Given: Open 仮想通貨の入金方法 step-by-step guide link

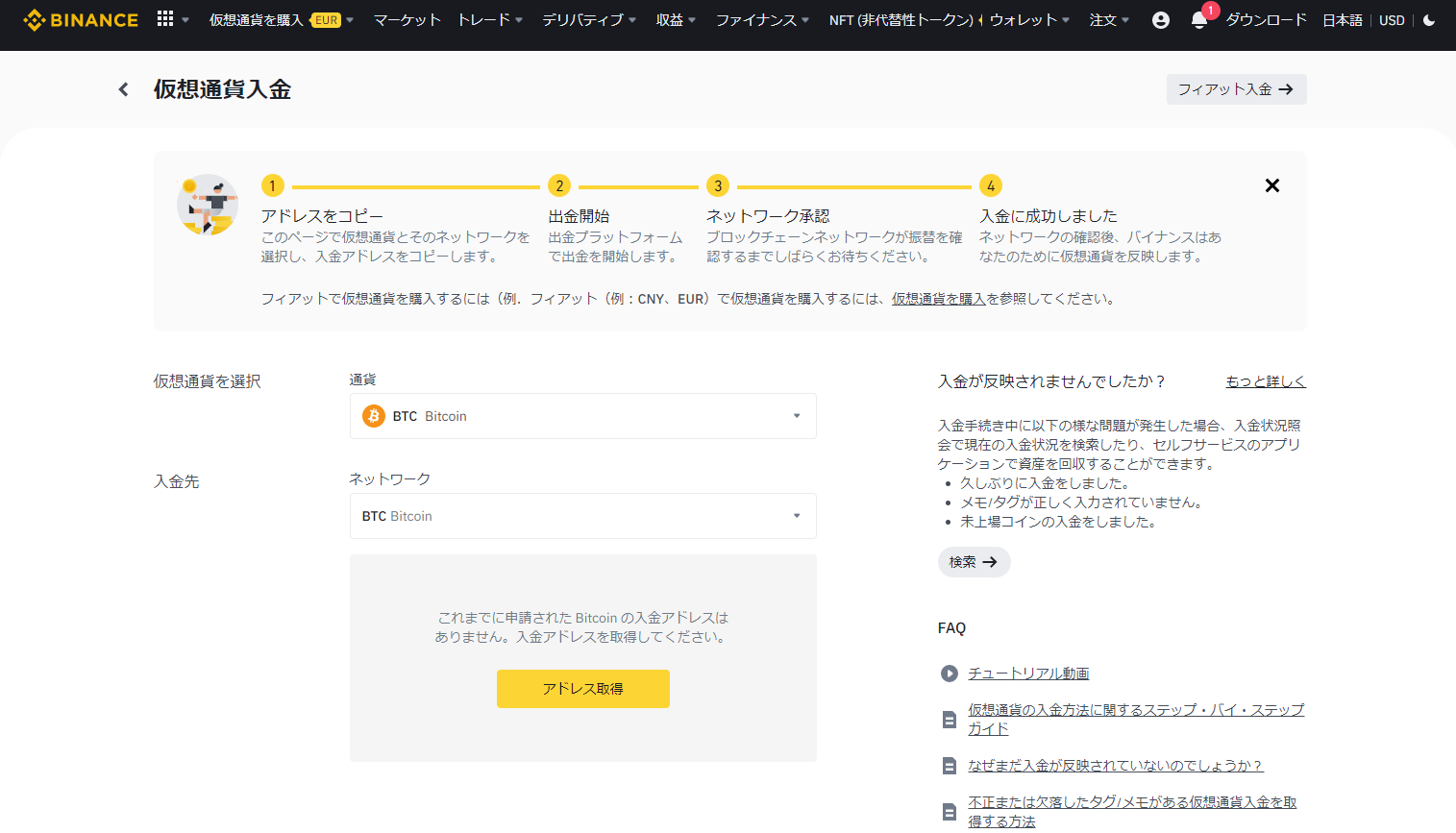Looking at the screenshot, I should tap(1136, 720).
